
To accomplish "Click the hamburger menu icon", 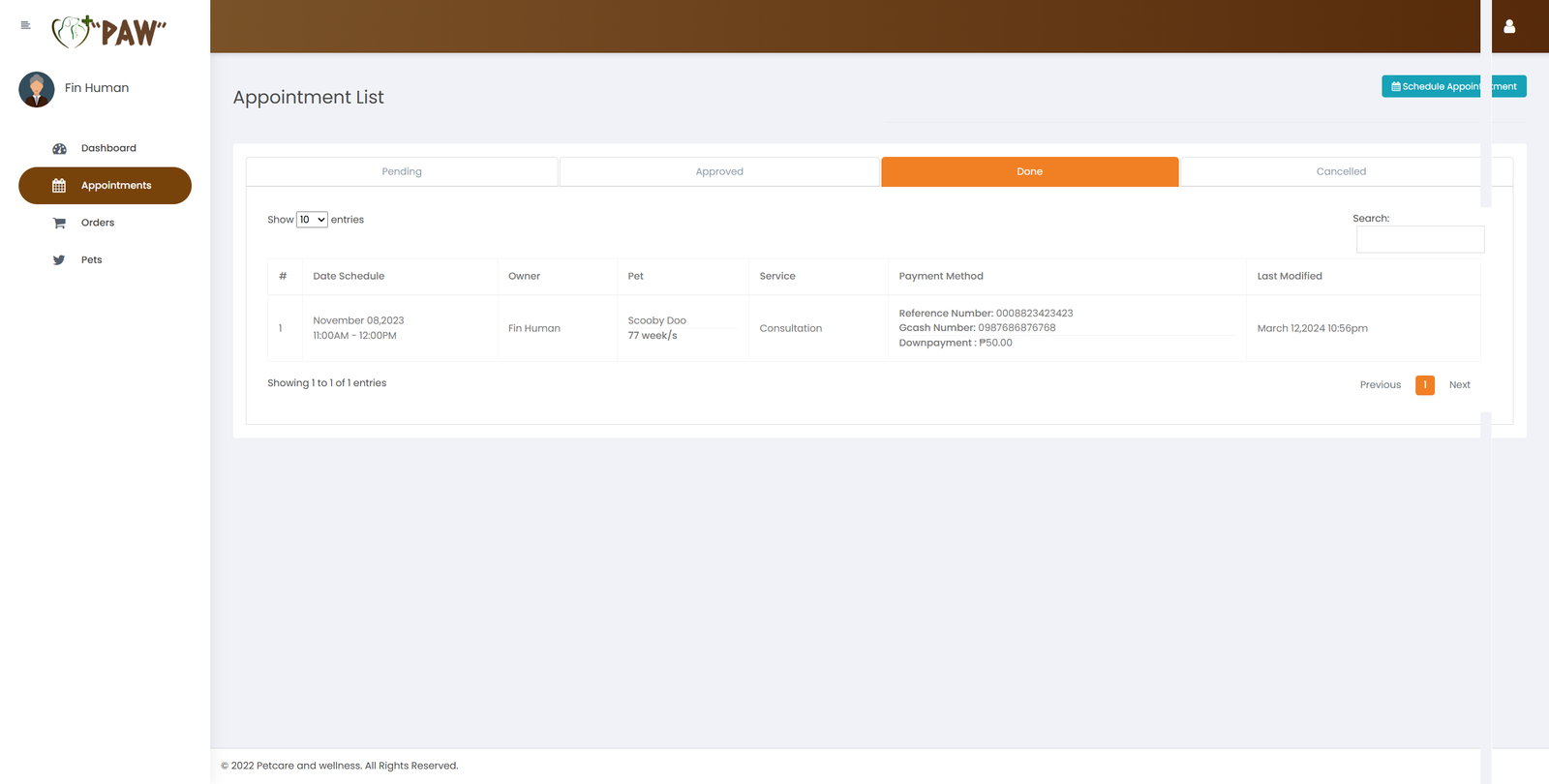I will tap(25, 25).
